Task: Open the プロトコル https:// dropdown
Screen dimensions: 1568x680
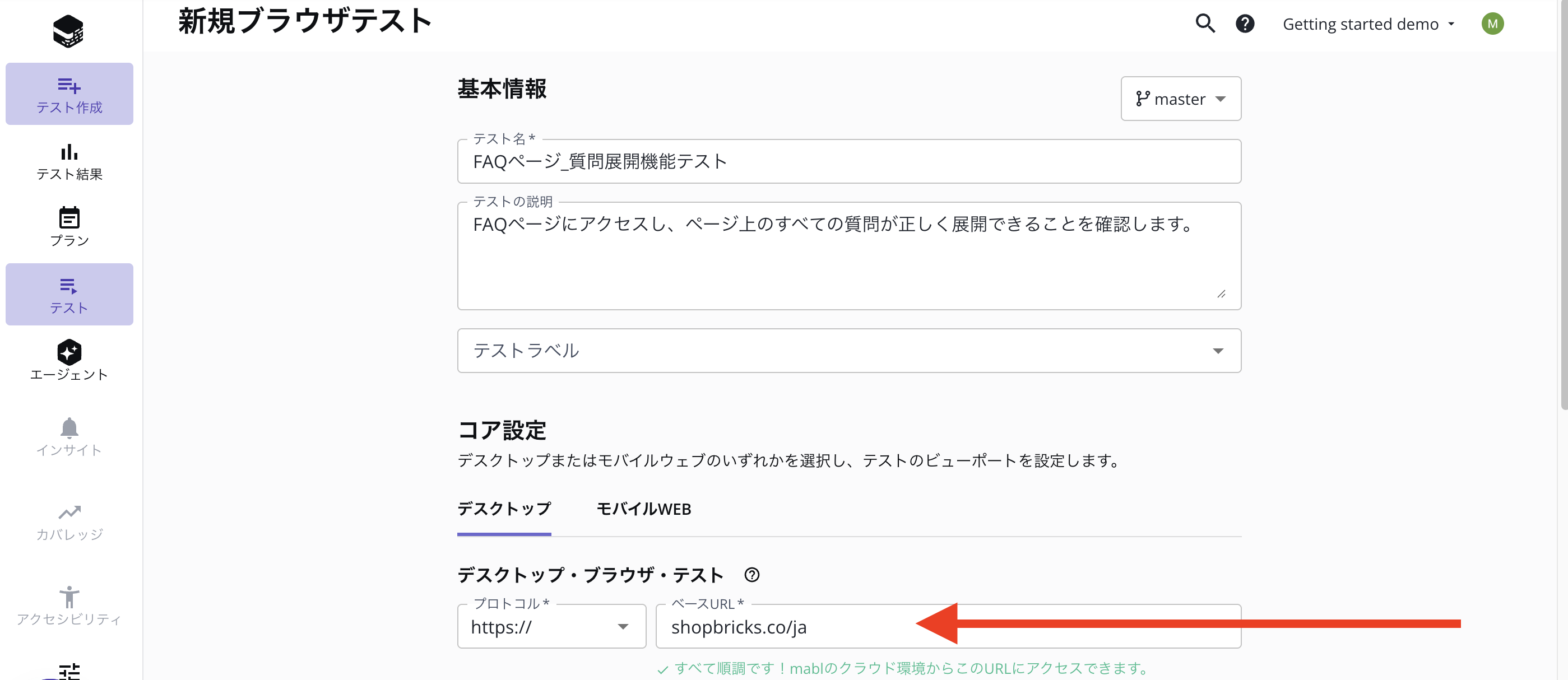Action: pos(551,626)
